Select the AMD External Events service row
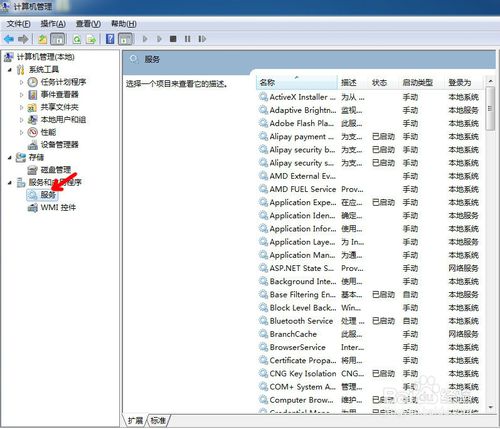This screenshot has height=429, width=500. point(369,176)
